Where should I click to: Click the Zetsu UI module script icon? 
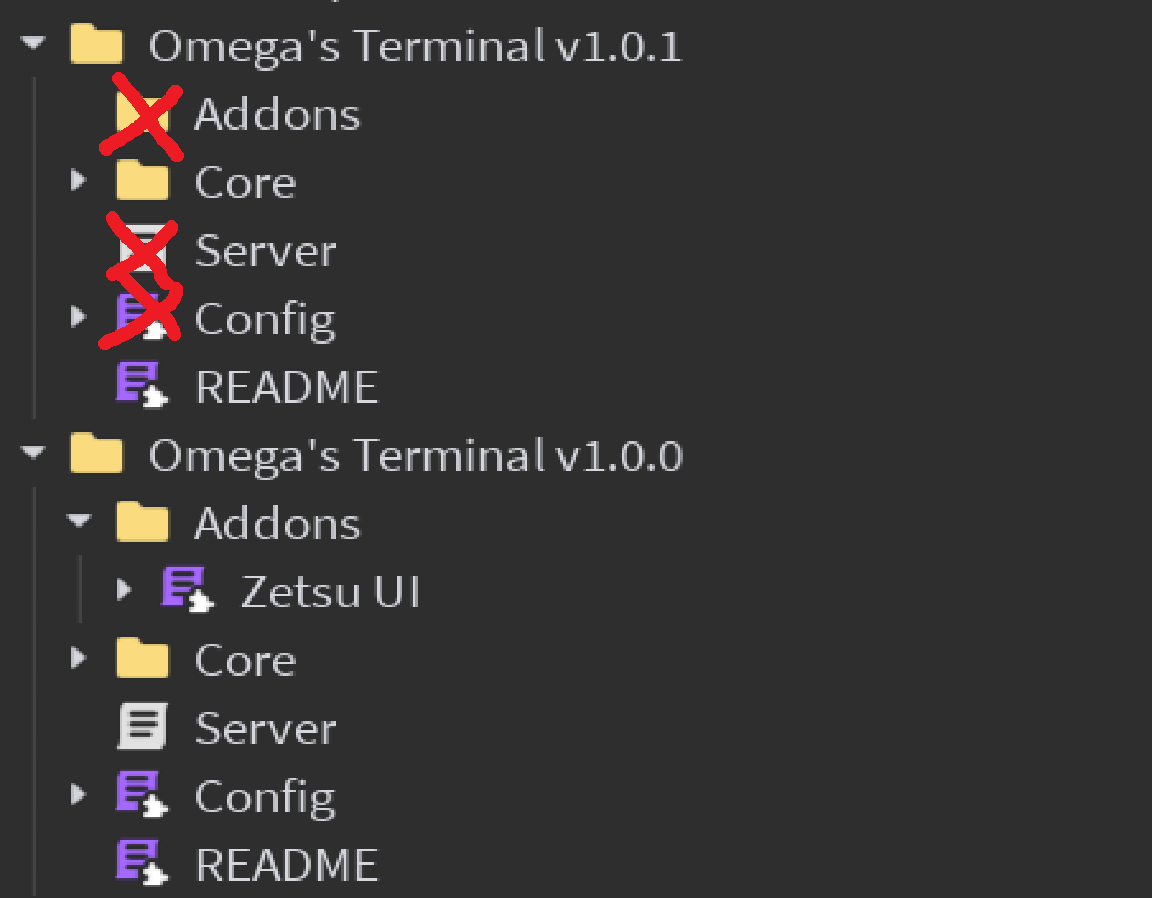point(187,591)
